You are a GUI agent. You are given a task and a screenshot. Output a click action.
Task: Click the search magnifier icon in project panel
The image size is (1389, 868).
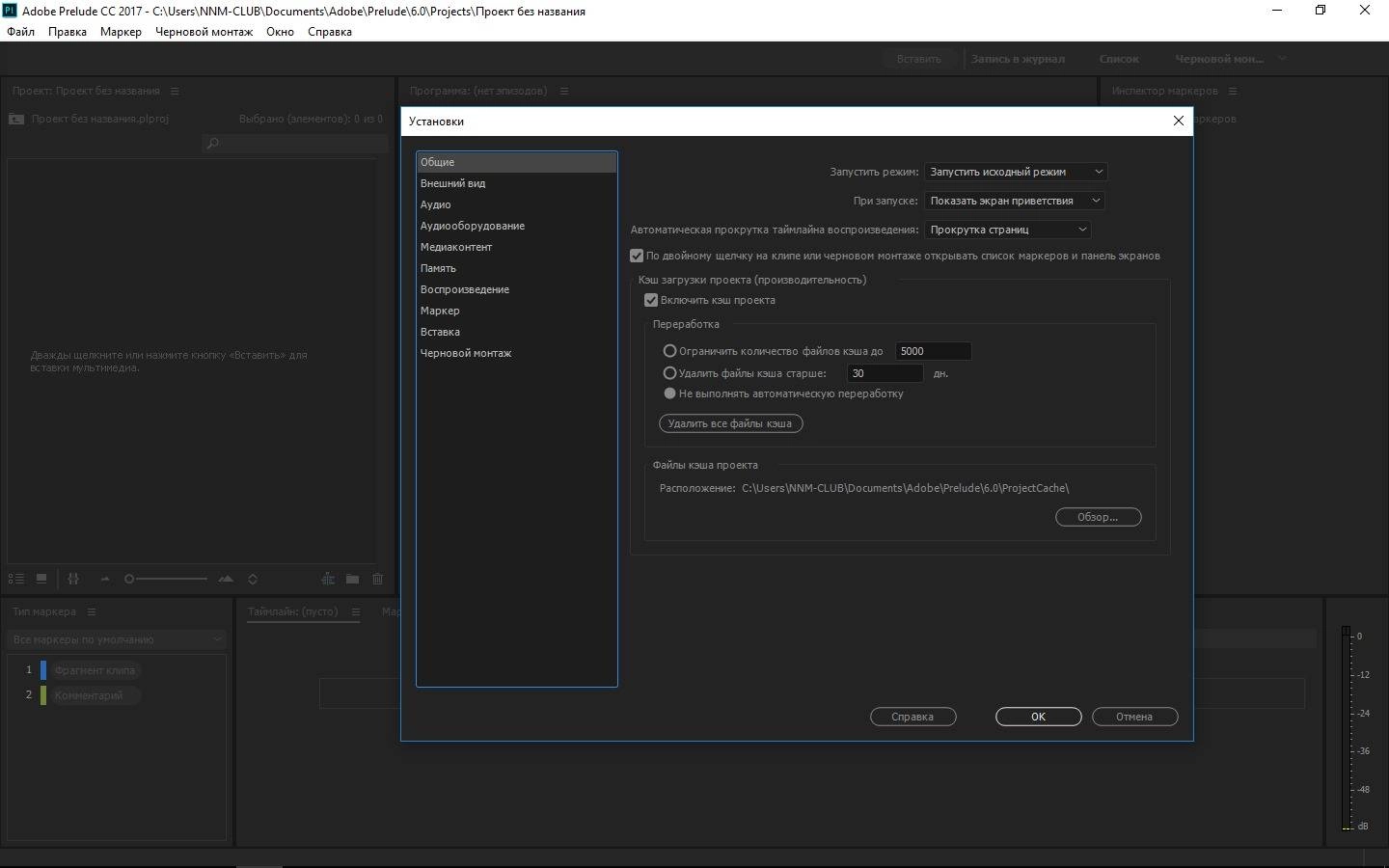pos(213,144)
